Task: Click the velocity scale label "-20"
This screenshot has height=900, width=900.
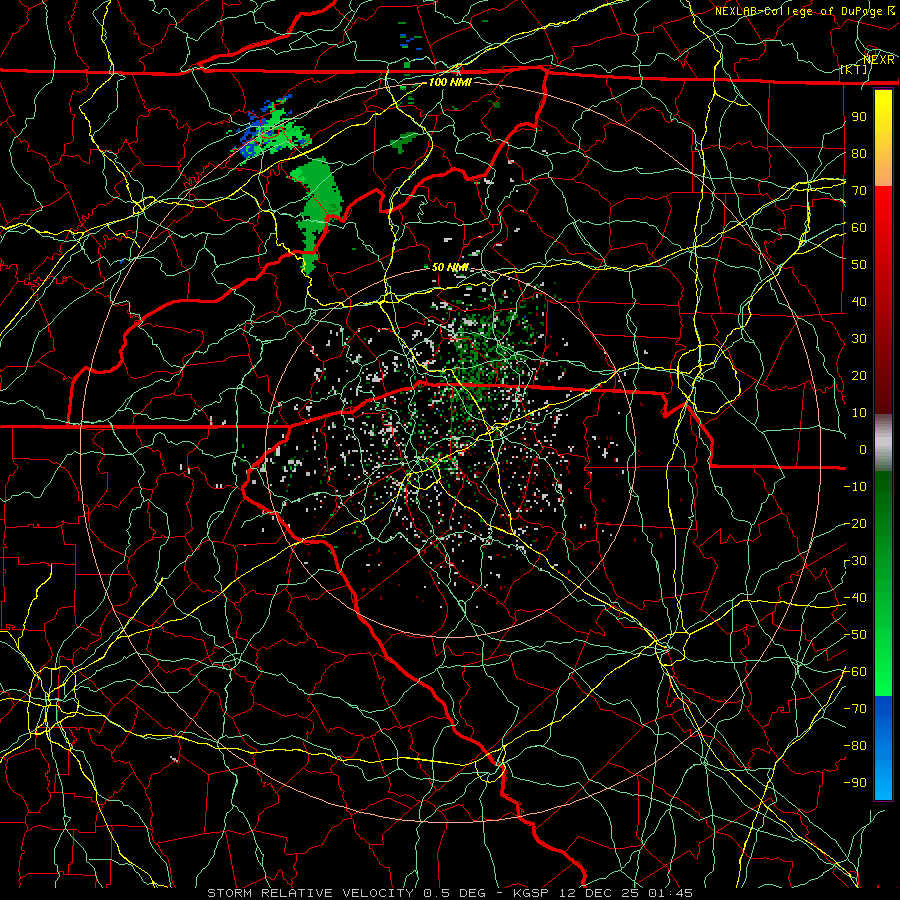Action: click(x=855, y=524)
